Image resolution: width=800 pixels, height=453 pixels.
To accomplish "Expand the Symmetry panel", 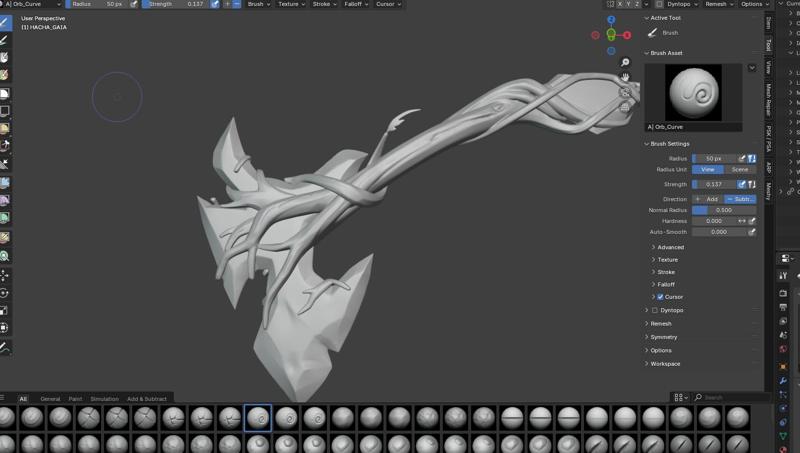I will 663,337.
